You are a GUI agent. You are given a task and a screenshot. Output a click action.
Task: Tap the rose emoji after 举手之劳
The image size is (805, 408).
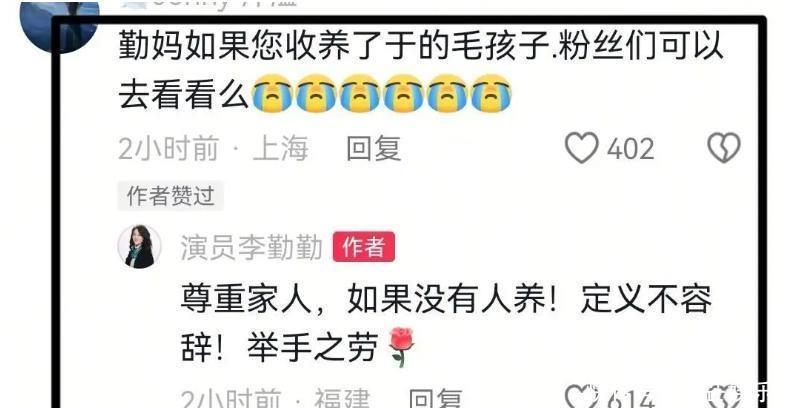pos(401,347)
